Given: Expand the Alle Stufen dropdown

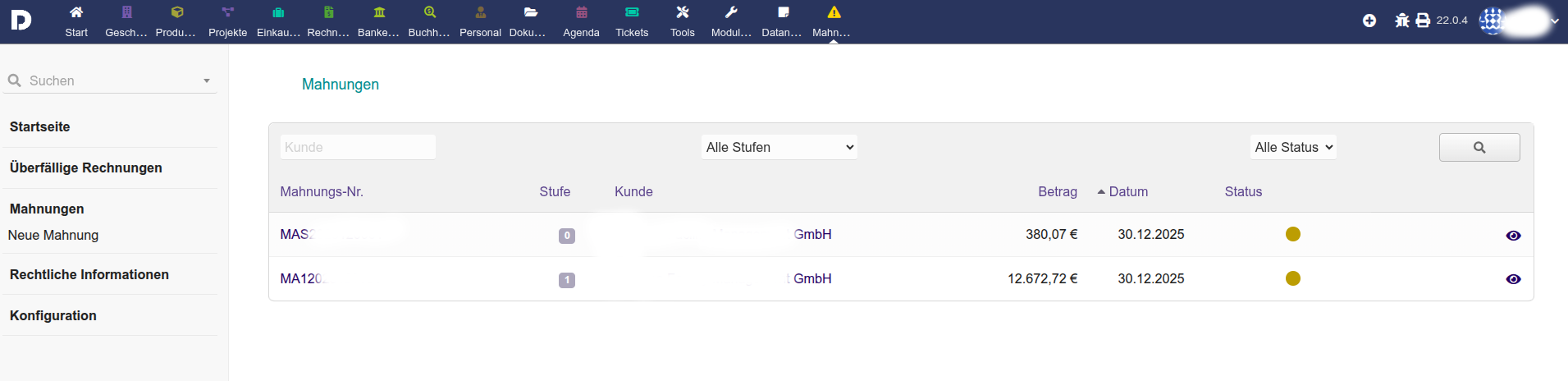Looking at the screenshot, I should point(779,148).
